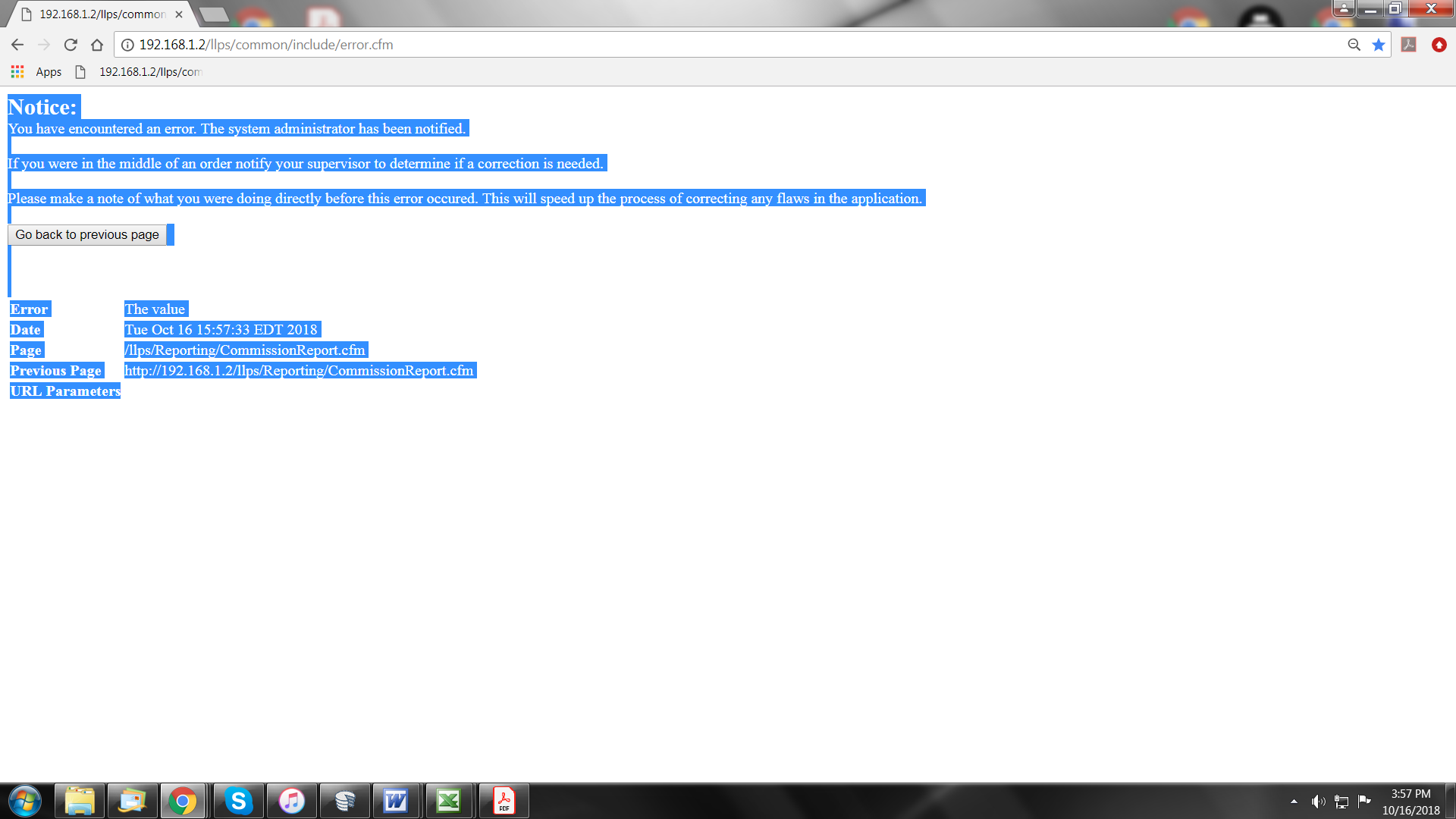This screenshot has width=1456, height=819.
Task: Show hidden system tray icons arrow
Action: 1294,802
